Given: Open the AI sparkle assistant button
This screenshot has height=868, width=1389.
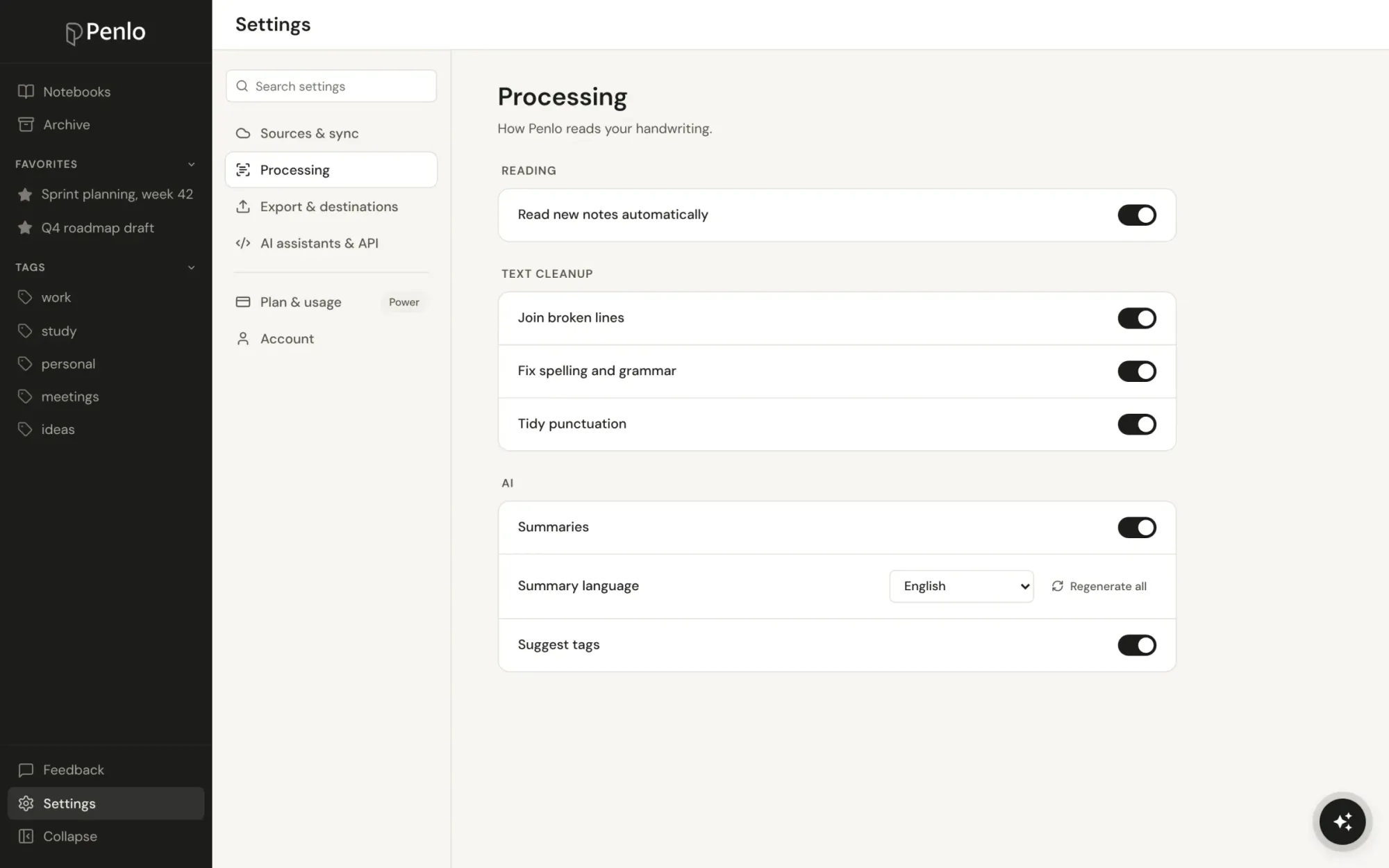Looking at the screenshot, I should point(1342,821).
